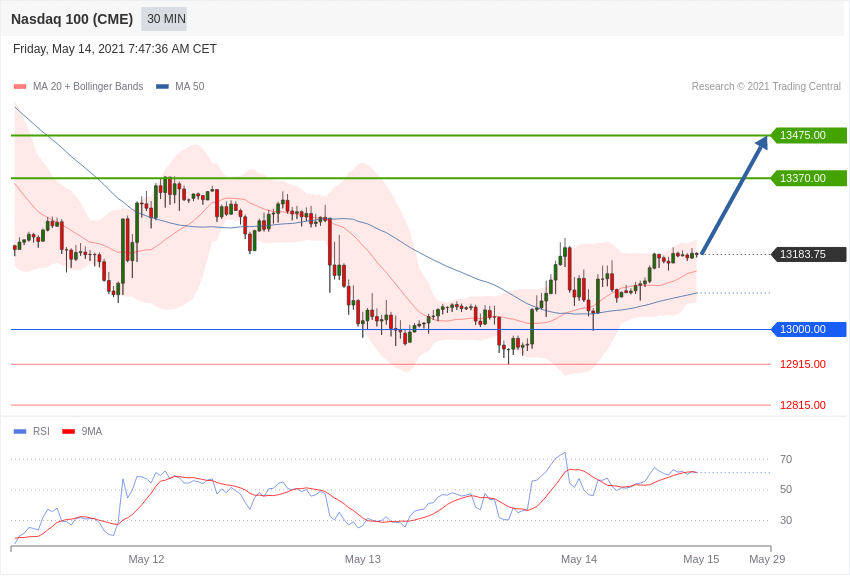The height and width of the screenshot is (576, 850).
Task: Click the 13475.00 resistance price tag
Action: (x=808, y=135)
